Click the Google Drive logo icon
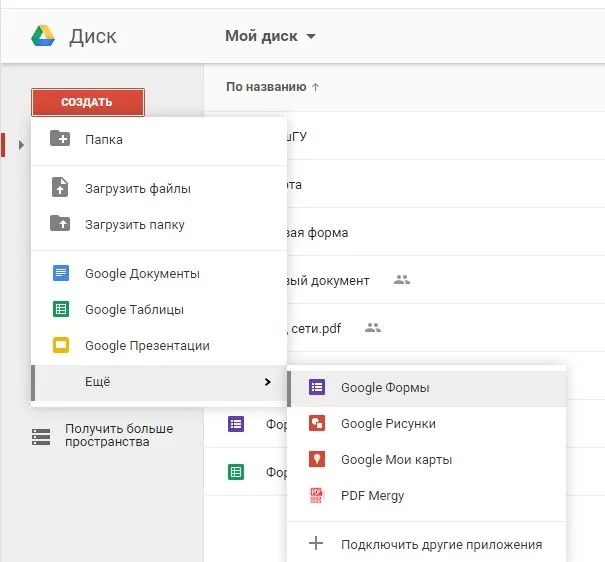 43,36
